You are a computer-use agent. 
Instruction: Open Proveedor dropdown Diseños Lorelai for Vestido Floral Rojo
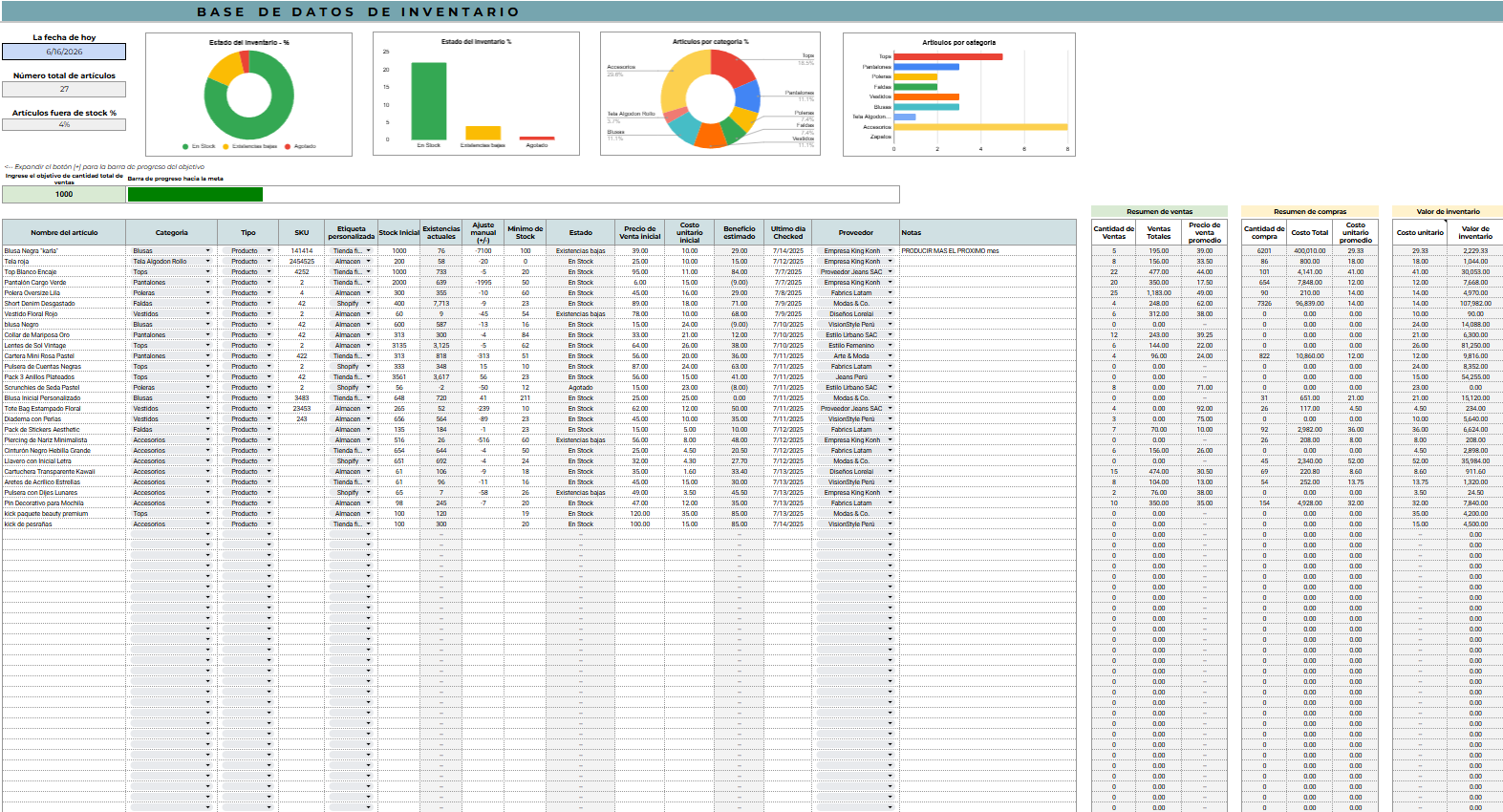890,313
